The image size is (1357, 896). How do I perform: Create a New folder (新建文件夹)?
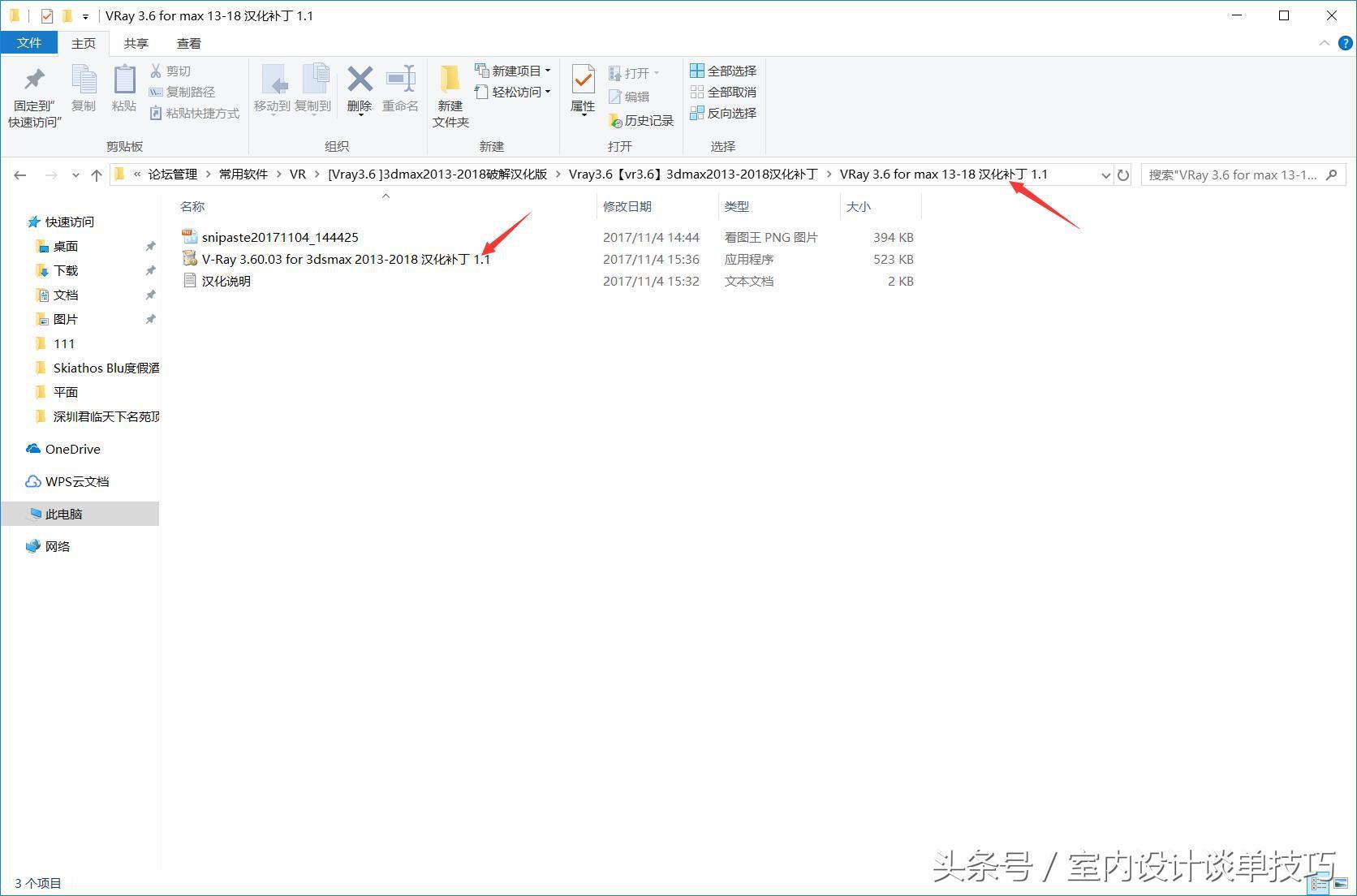(450, 97)
